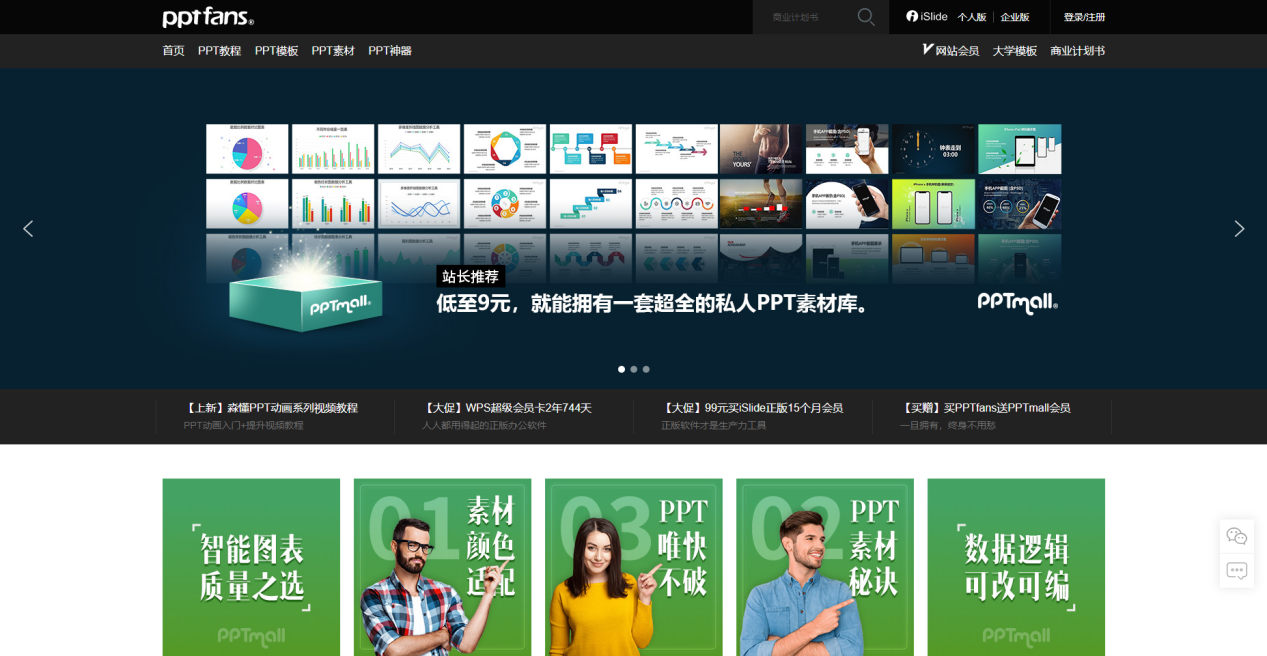Select the first carousel dot
The width and height of the screenshot is (1267, 656).
pyautogui.click(x=621, y=369)
